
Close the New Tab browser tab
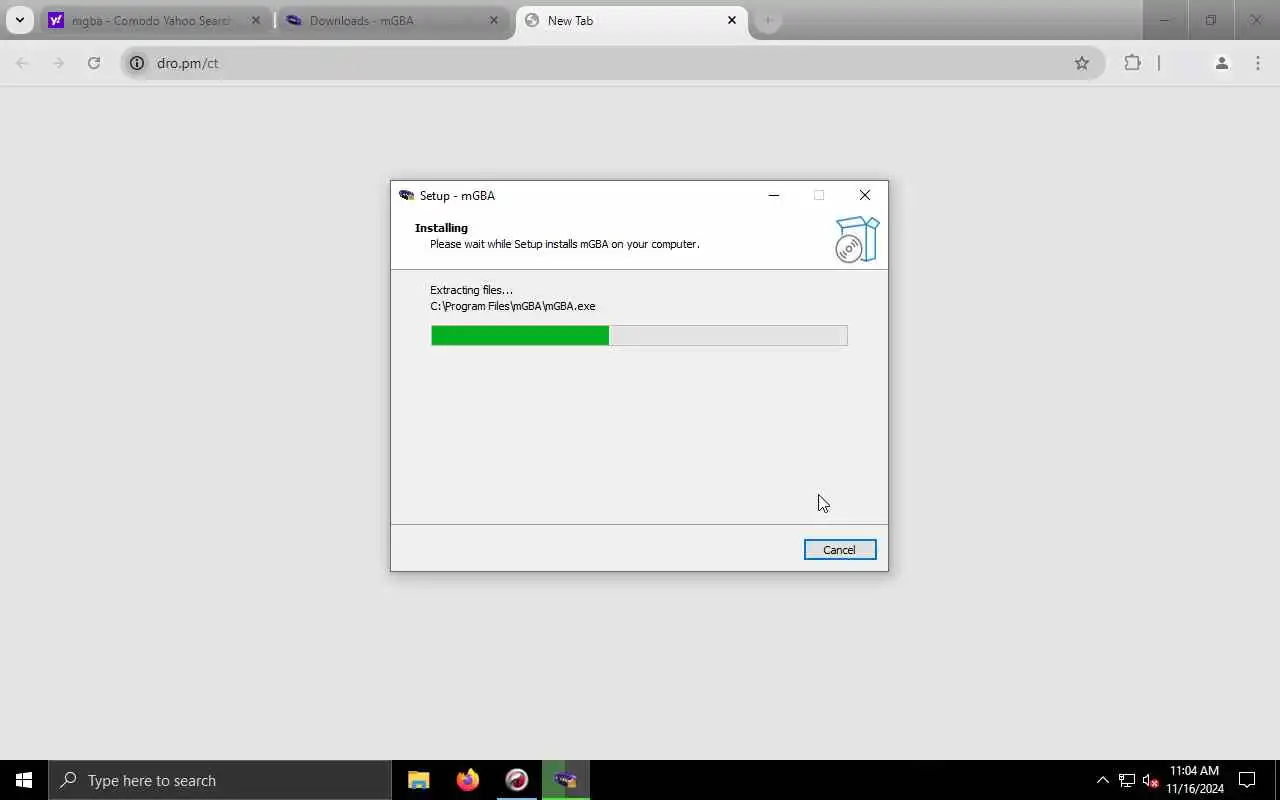tap(732, 20)
